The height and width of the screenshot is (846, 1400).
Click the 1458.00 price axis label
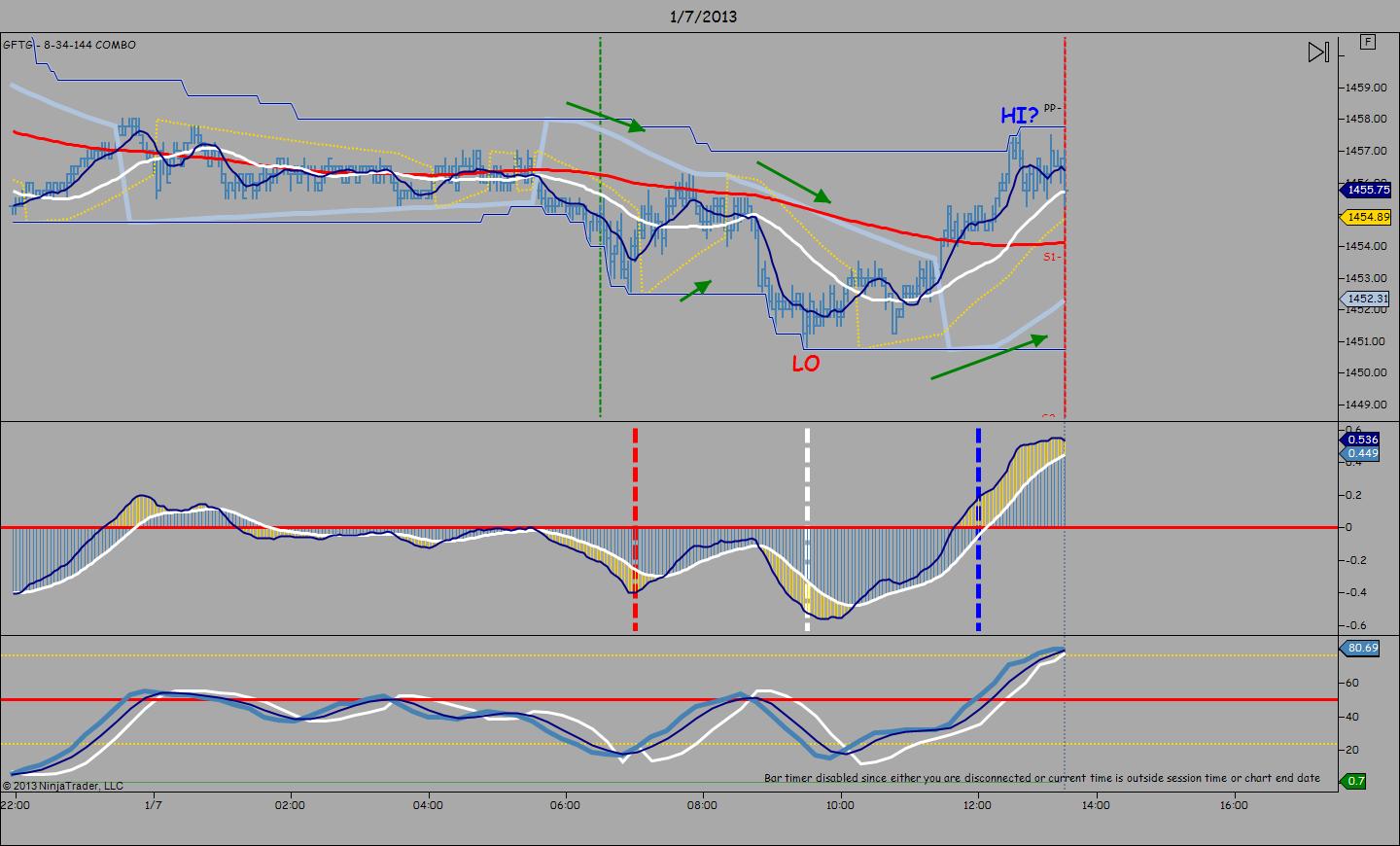pyautogui.click(x=1366, y=119)
